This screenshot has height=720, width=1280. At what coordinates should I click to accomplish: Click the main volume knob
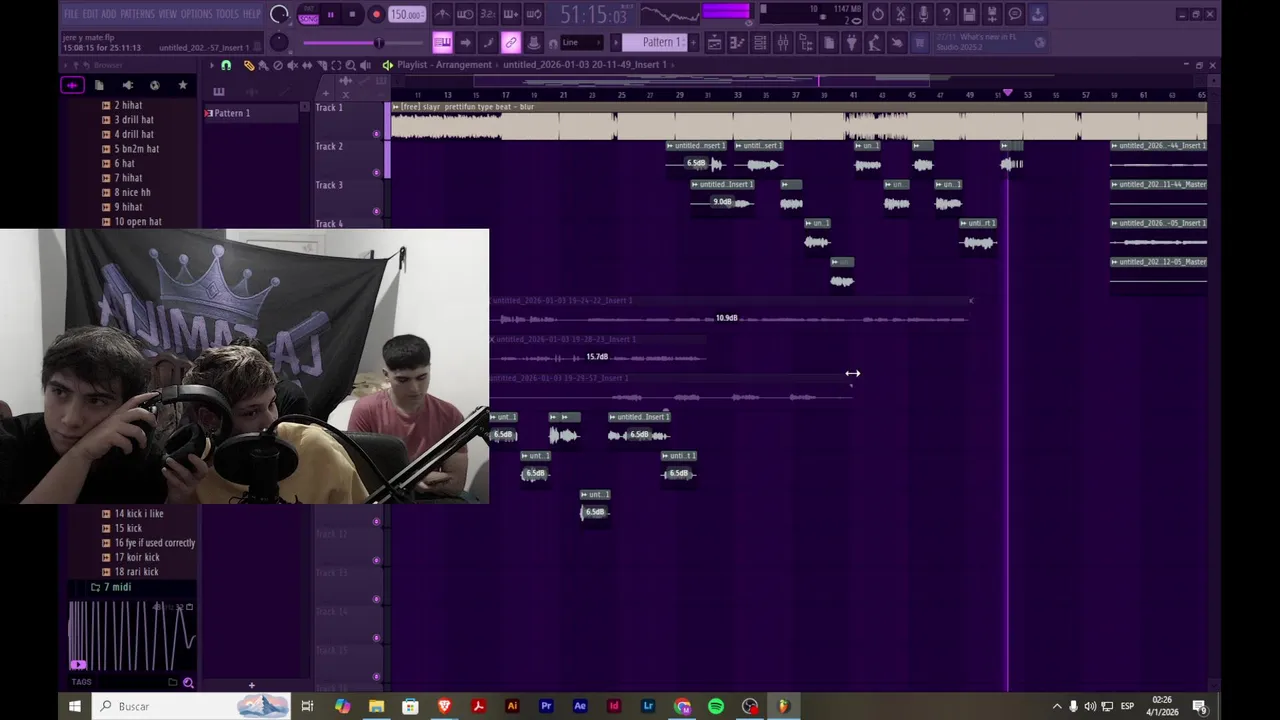point(280,14)
